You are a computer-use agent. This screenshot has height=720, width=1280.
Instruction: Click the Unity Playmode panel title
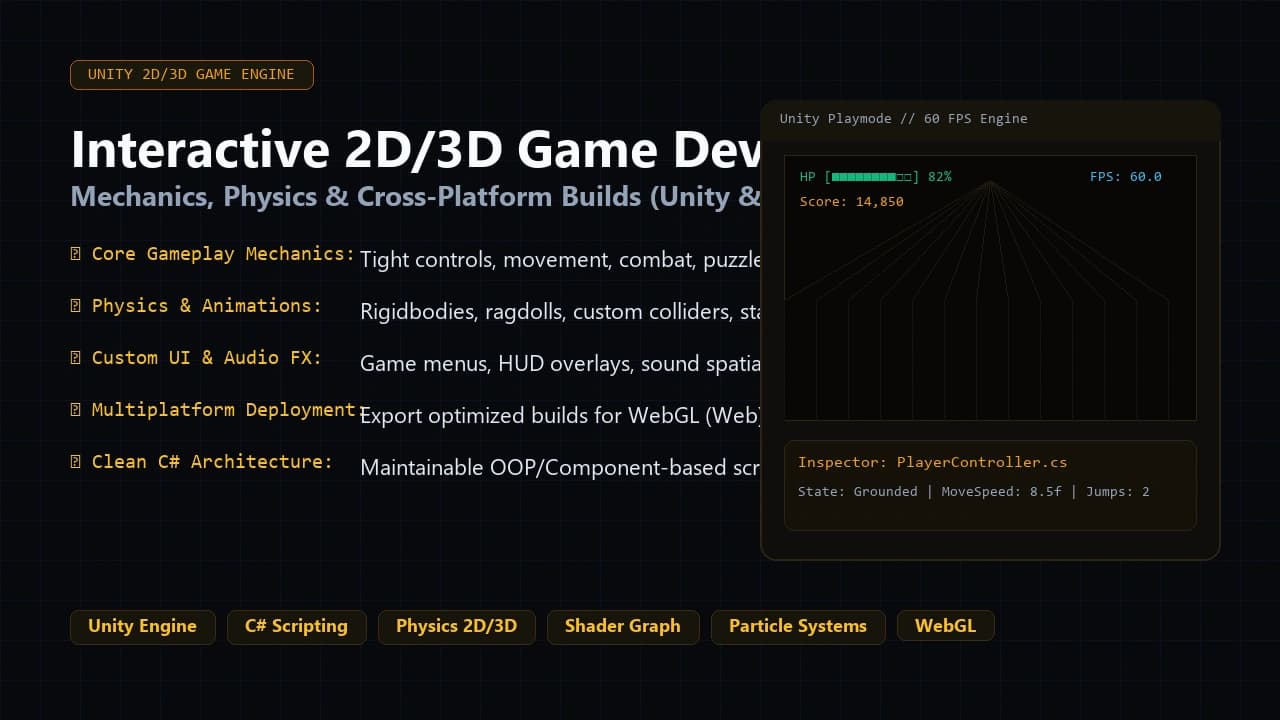point(904,119)
